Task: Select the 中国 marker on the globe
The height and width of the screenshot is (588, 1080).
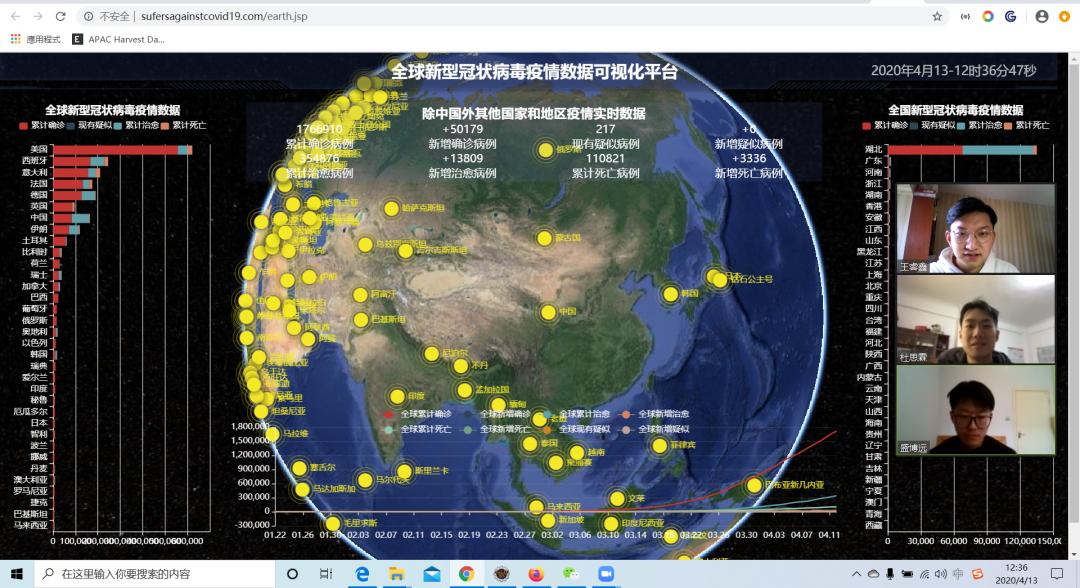Action: 550,311
